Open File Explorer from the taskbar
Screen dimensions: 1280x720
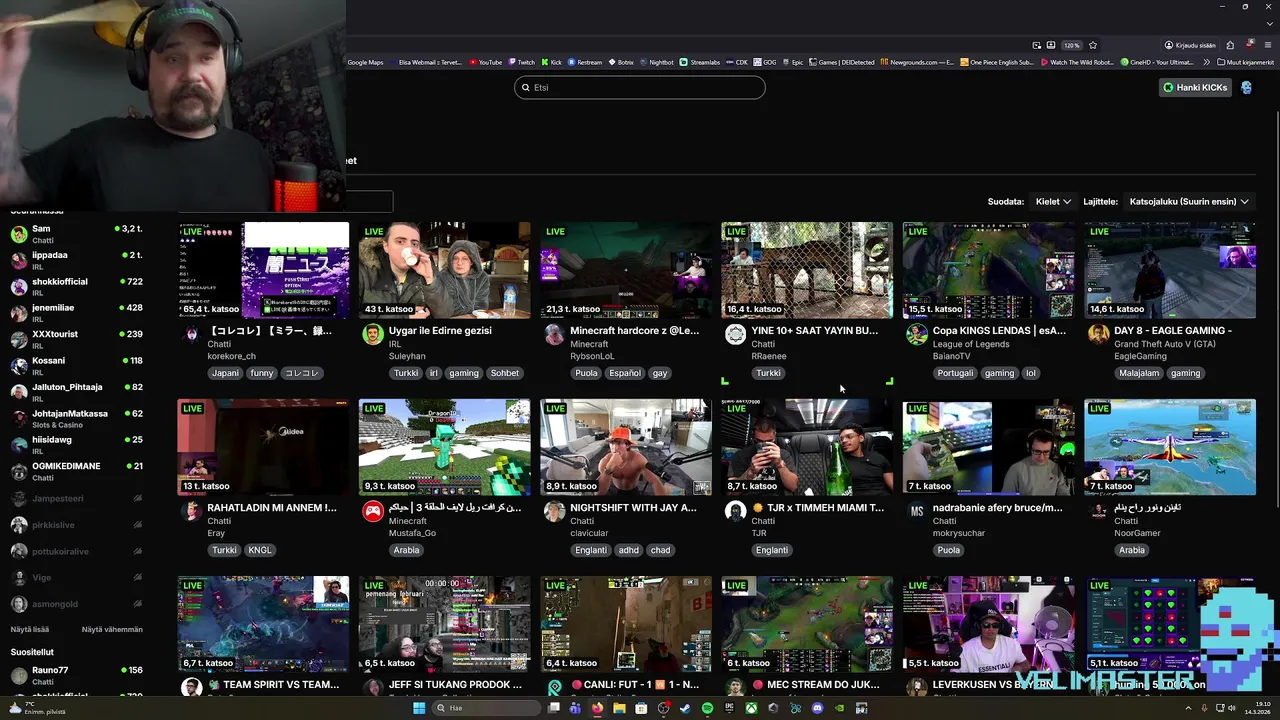coord(619,708)
